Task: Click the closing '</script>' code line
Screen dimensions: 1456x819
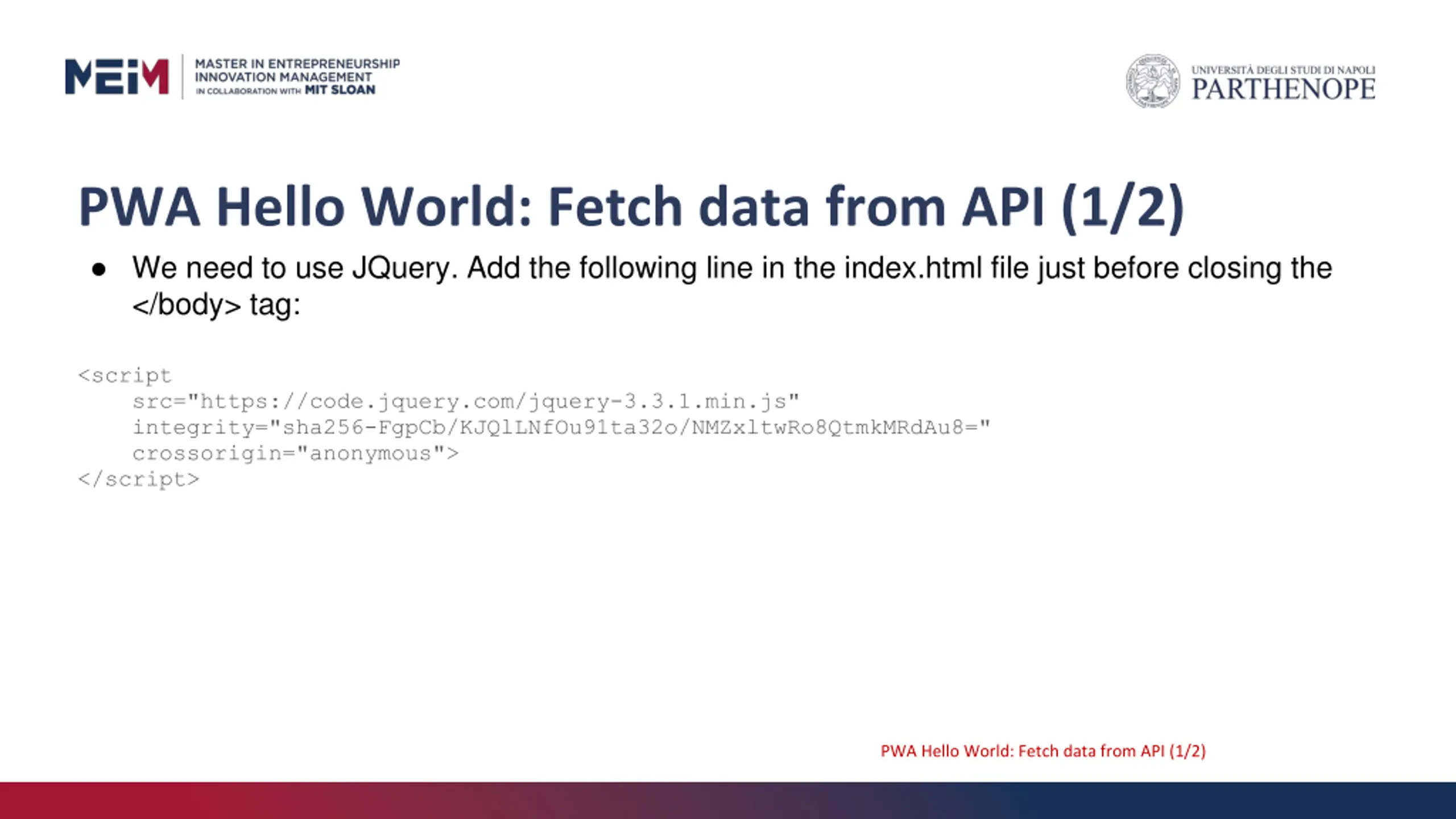Action: (x=139, y=479)
